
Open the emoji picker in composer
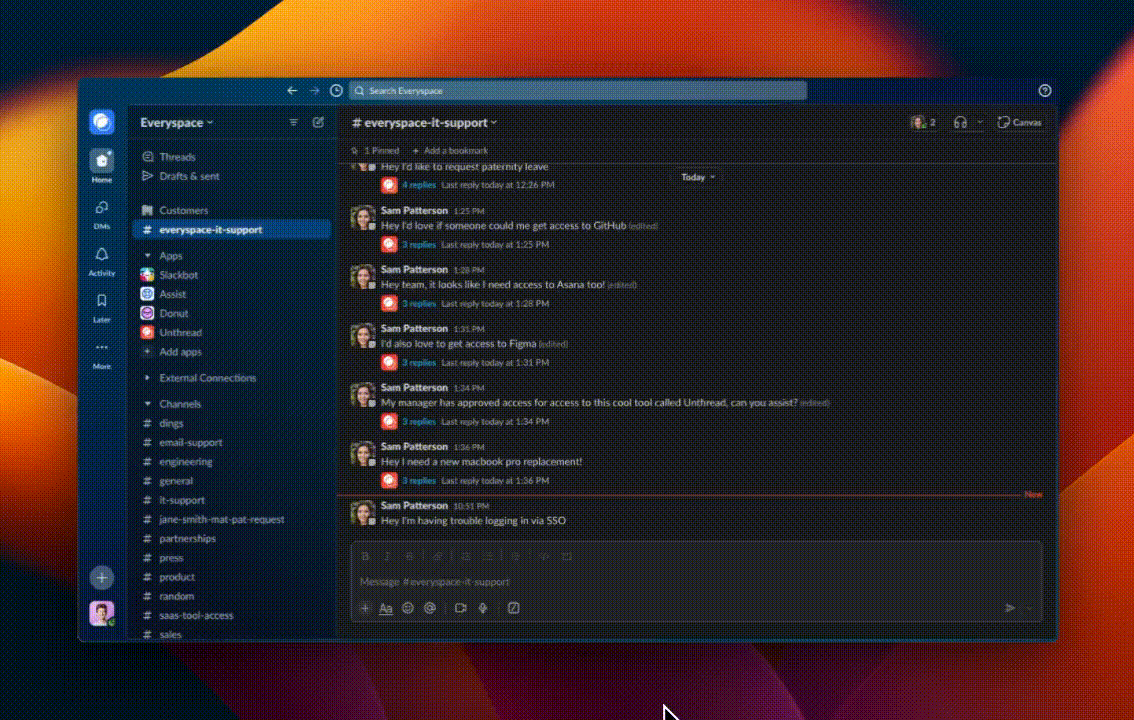coord(408,608)
